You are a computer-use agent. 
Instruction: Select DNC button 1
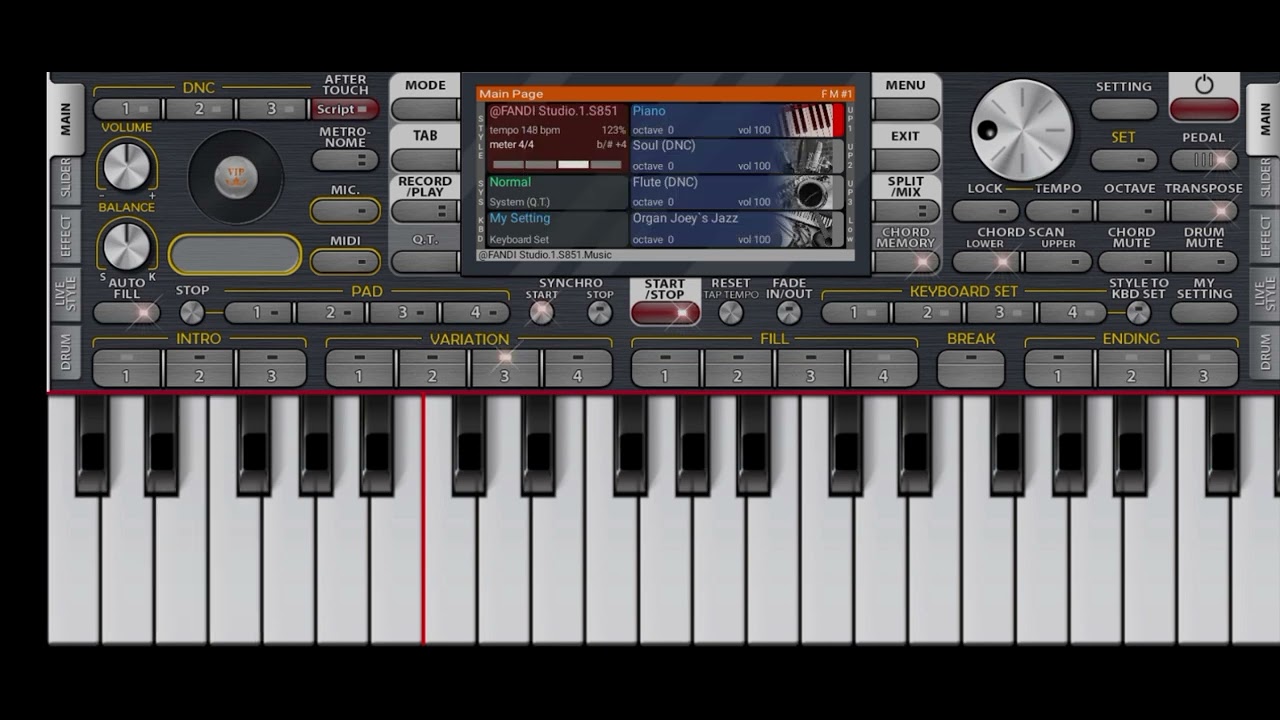click(x=128, y=109)
